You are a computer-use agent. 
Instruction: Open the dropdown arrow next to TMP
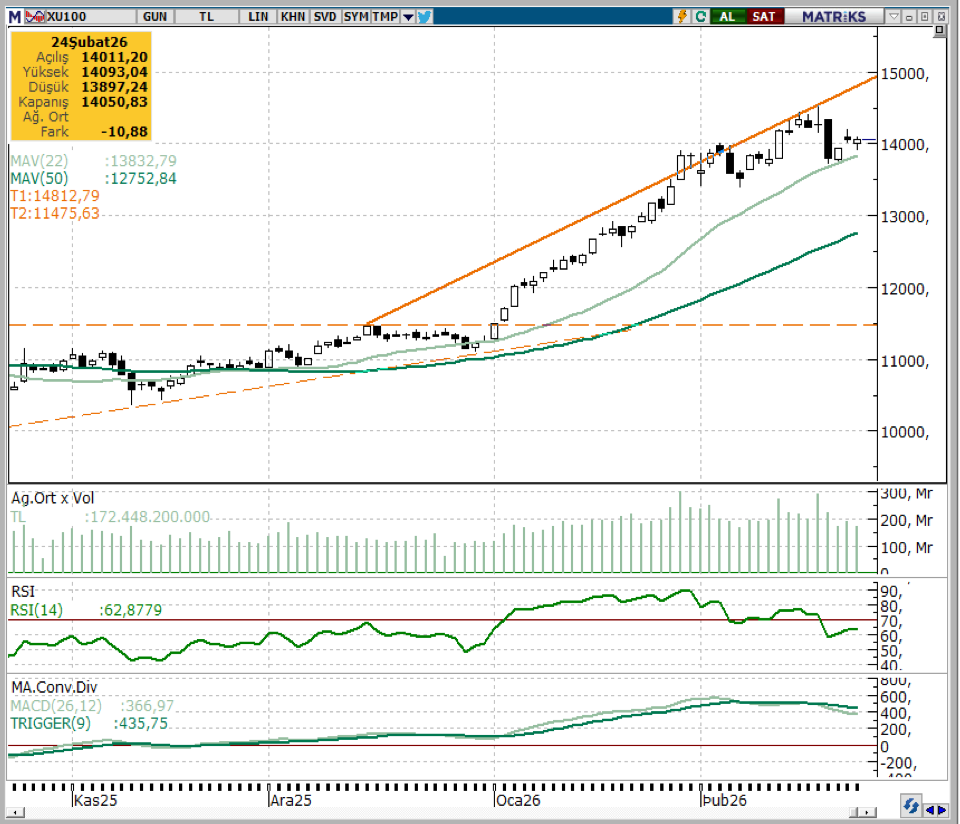(407, 16)
